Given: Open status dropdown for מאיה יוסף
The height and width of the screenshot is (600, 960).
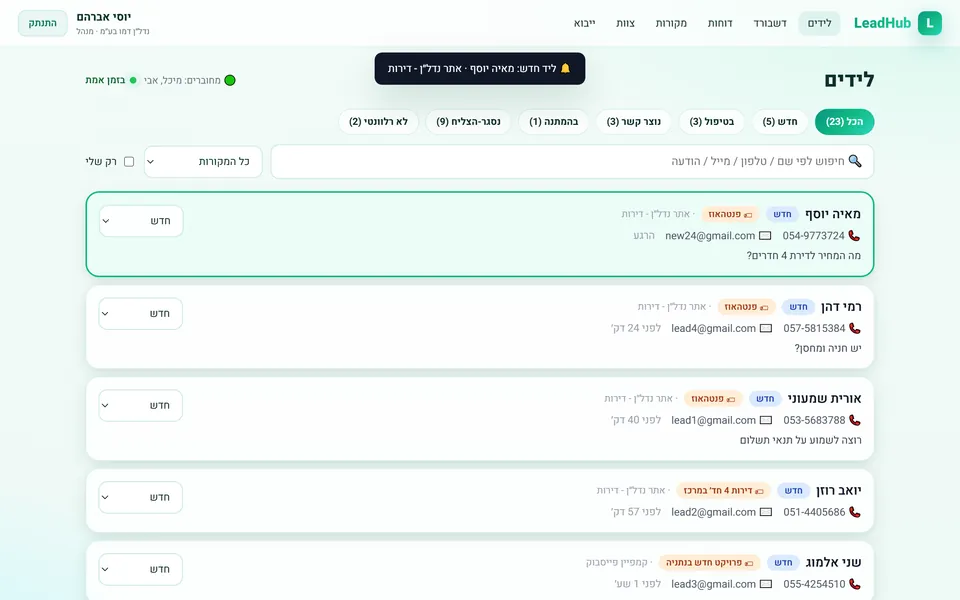Looking at the screenshot, I should click(x=141, y=221).
